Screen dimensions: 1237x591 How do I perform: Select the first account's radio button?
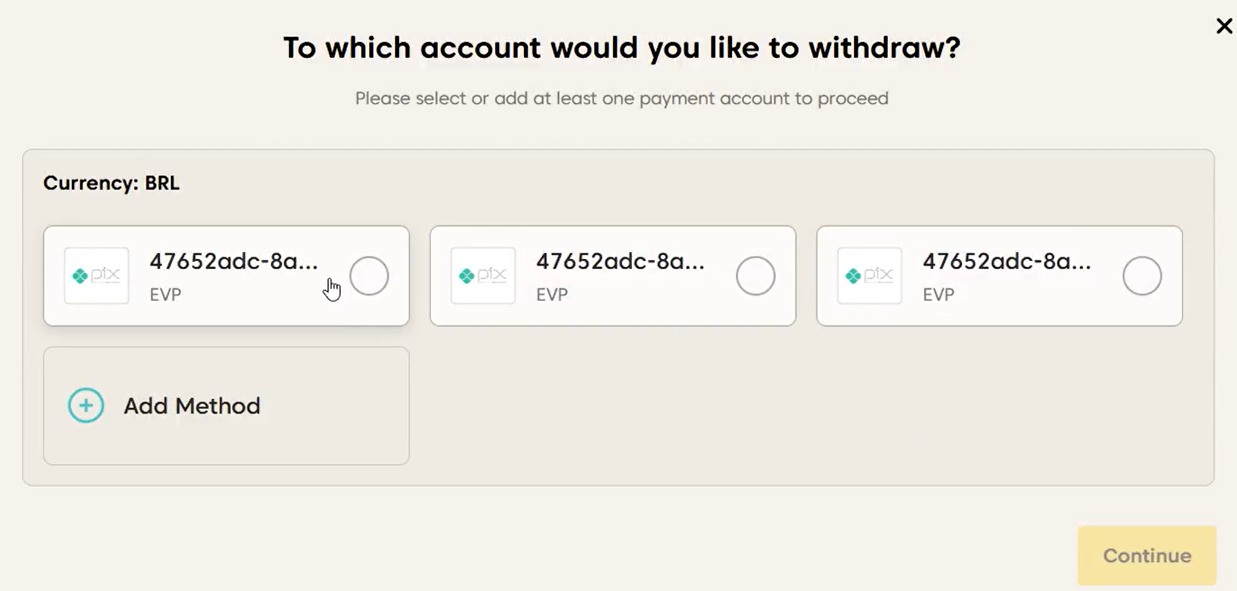click(x=369, y=276)
